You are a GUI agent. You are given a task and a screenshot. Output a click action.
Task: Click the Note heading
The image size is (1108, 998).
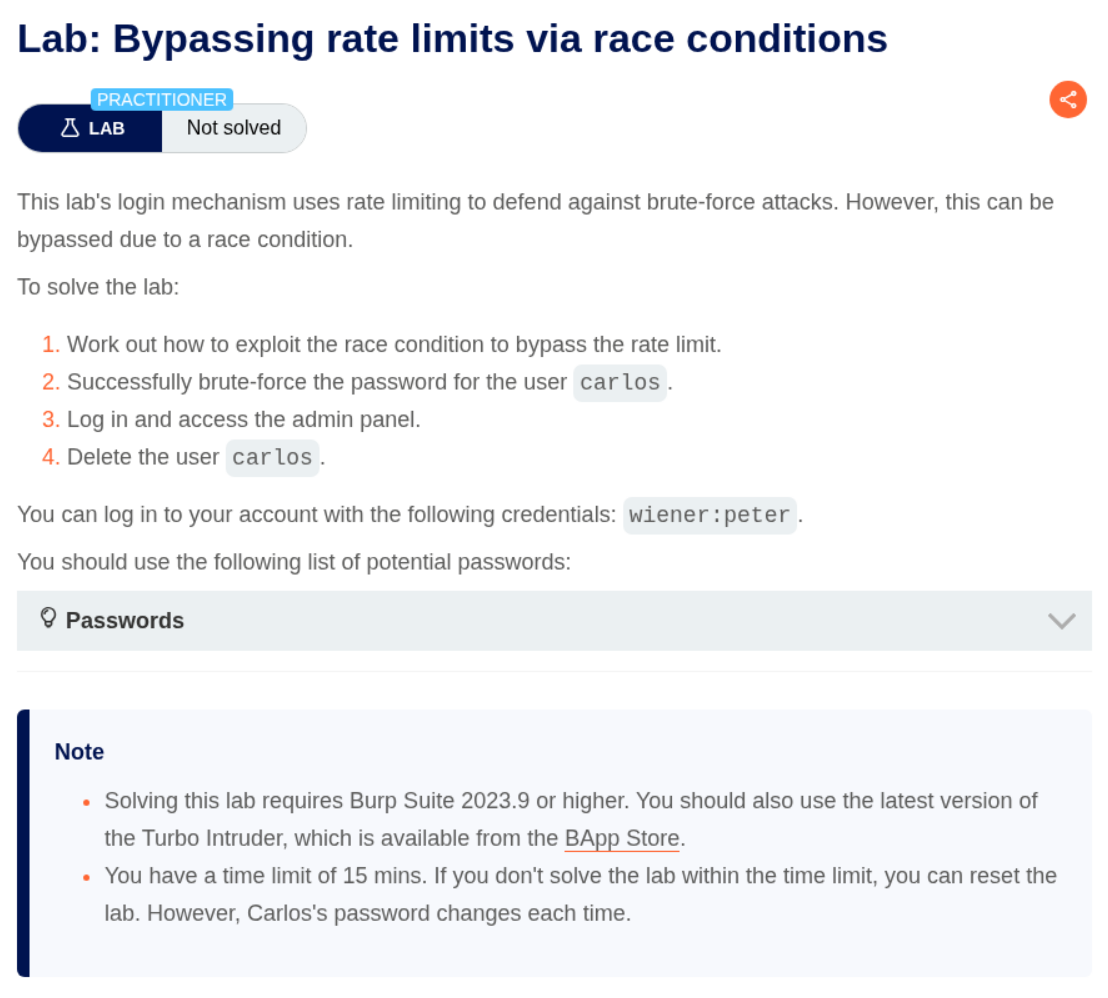click(79, 752)
